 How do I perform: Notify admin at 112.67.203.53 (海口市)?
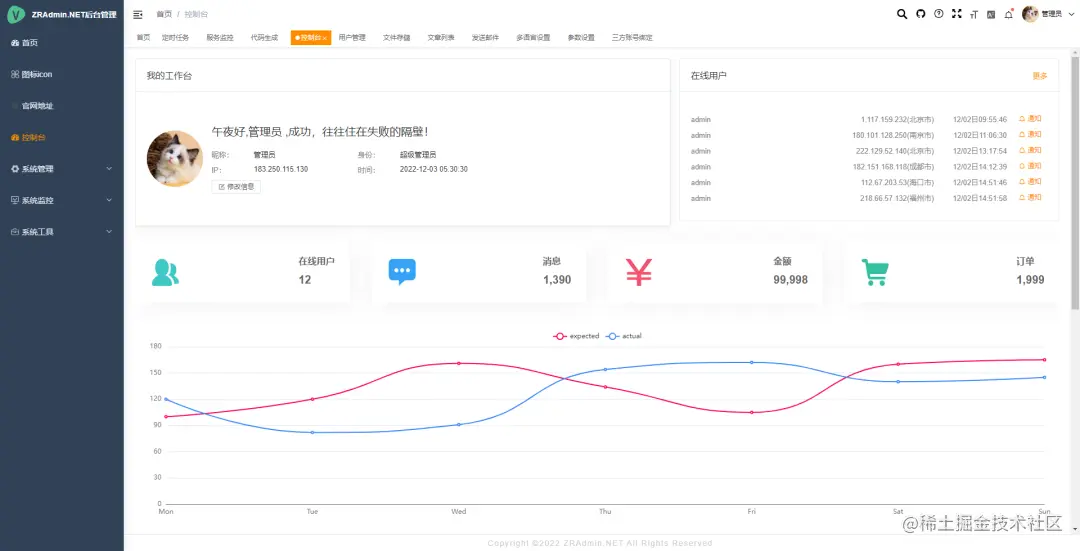(1030, 183)
